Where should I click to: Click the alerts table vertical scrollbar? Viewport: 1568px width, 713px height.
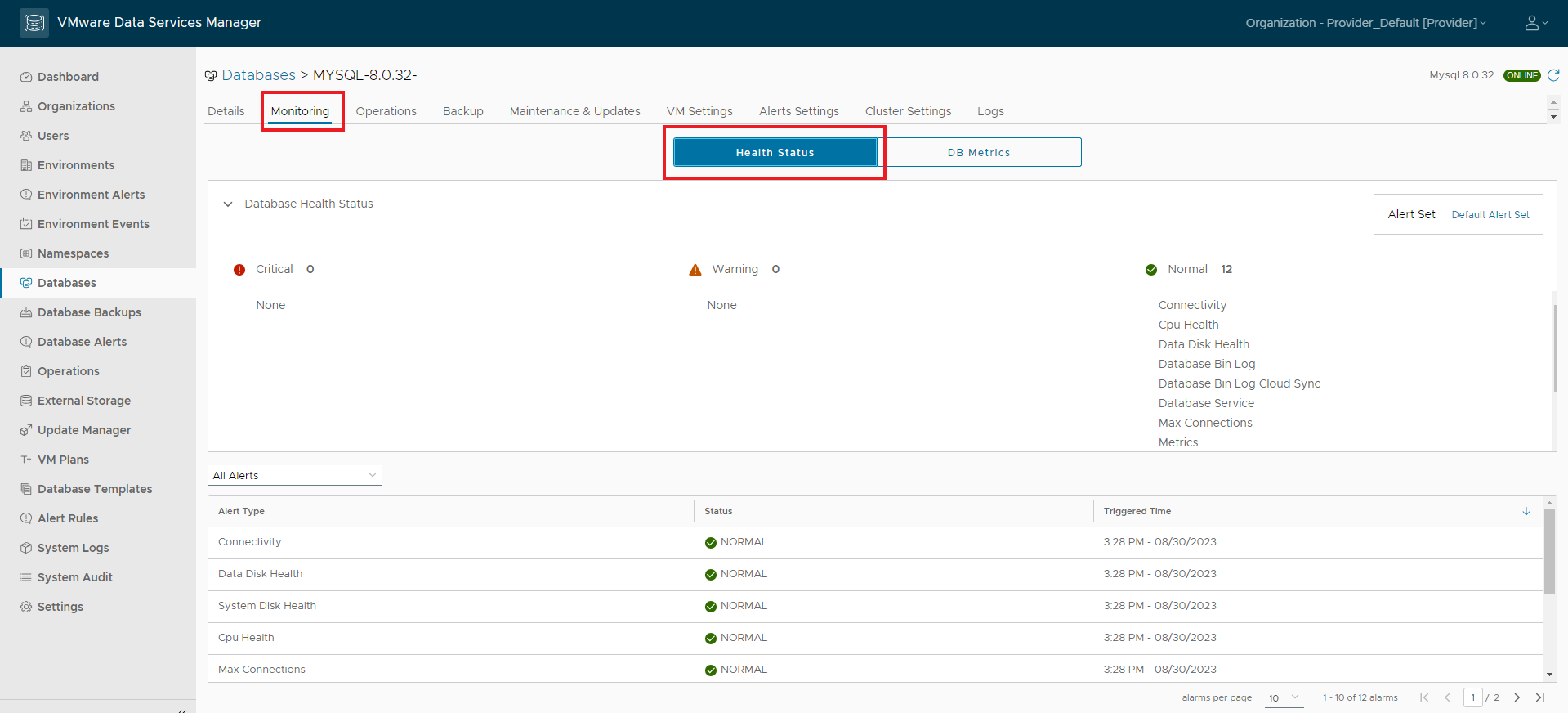(1549, 552)
